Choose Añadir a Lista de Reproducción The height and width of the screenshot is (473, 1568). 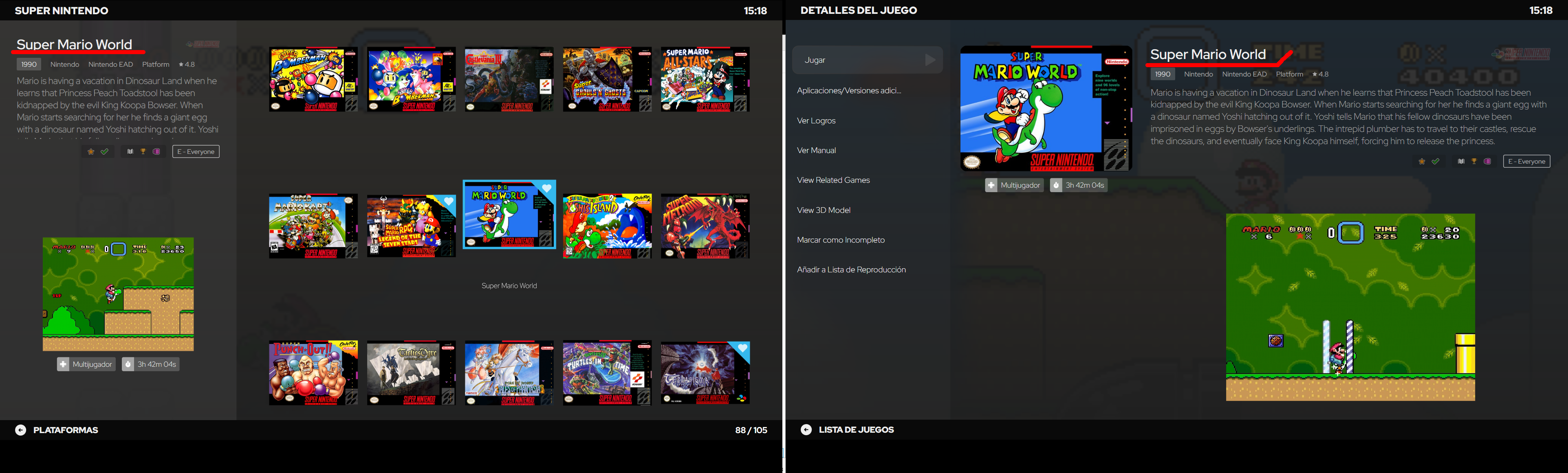click(x=851, y=269)
